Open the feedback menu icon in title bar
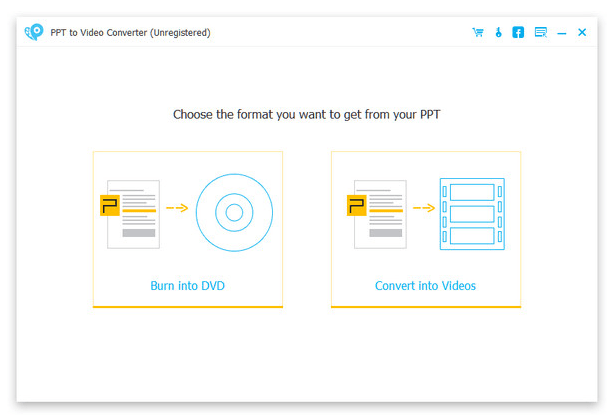This screenshot has width=615, height=418. tap(541, 32)
